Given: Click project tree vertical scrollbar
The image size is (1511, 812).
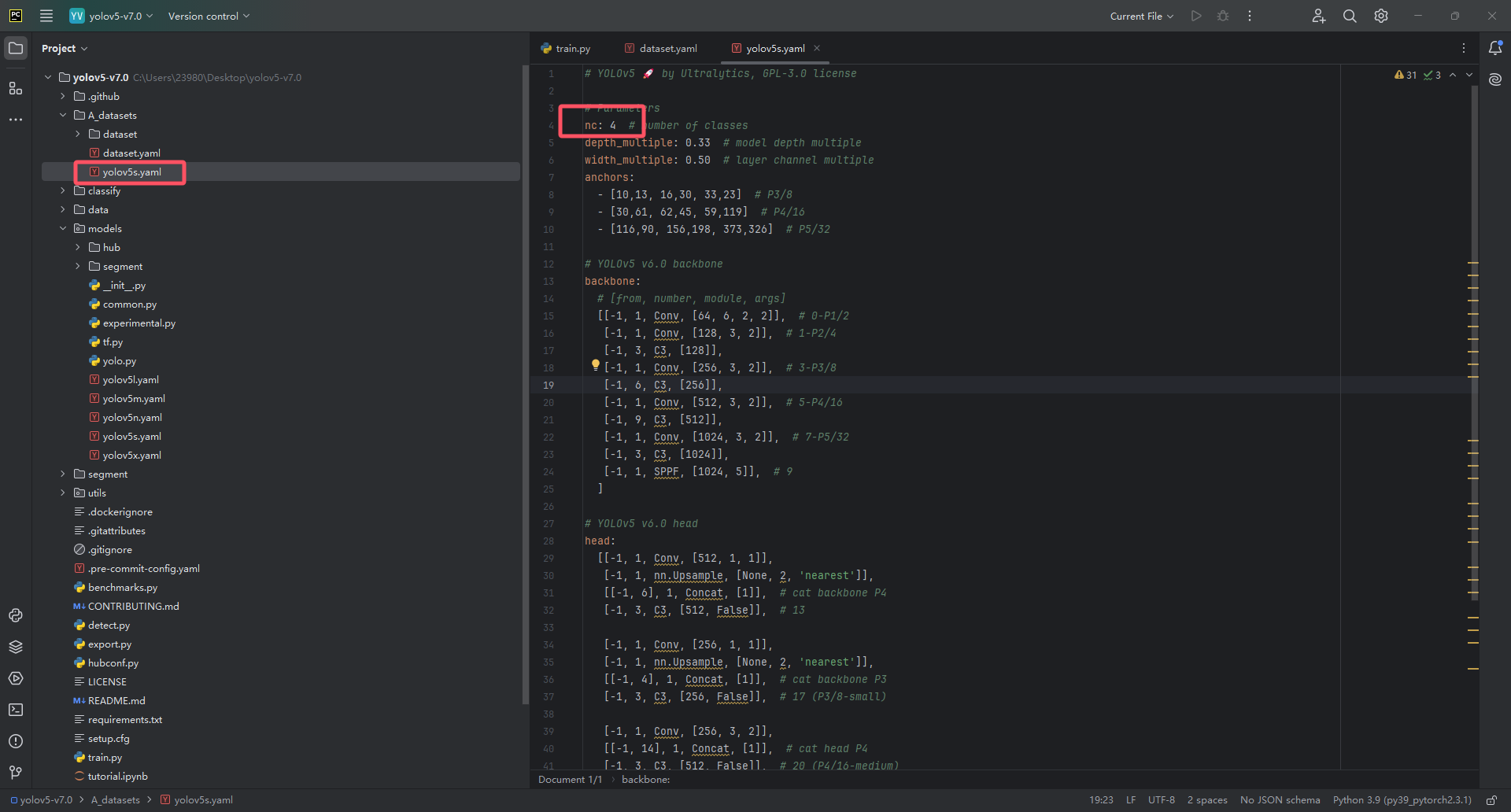Looking at the screenshot, I should point(525,386).
